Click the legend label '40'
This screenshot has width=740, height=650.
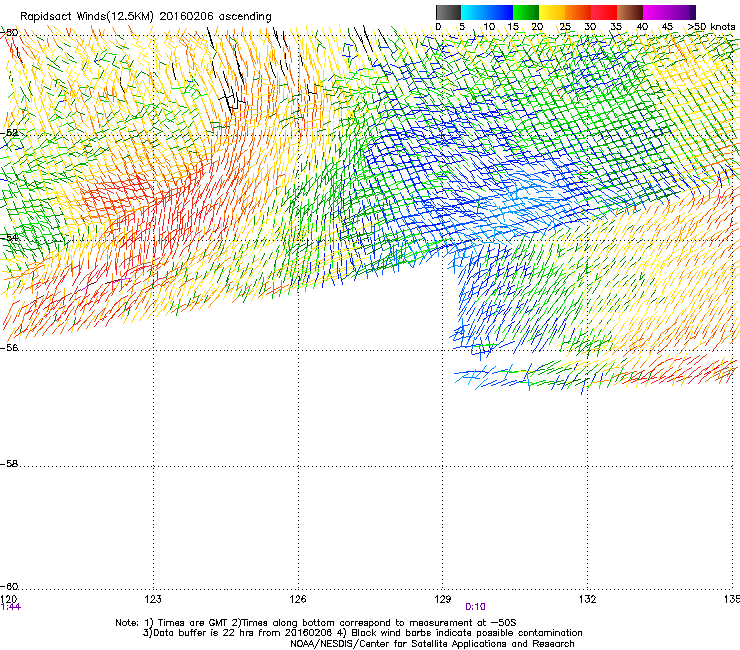click(x=642, y=27)
